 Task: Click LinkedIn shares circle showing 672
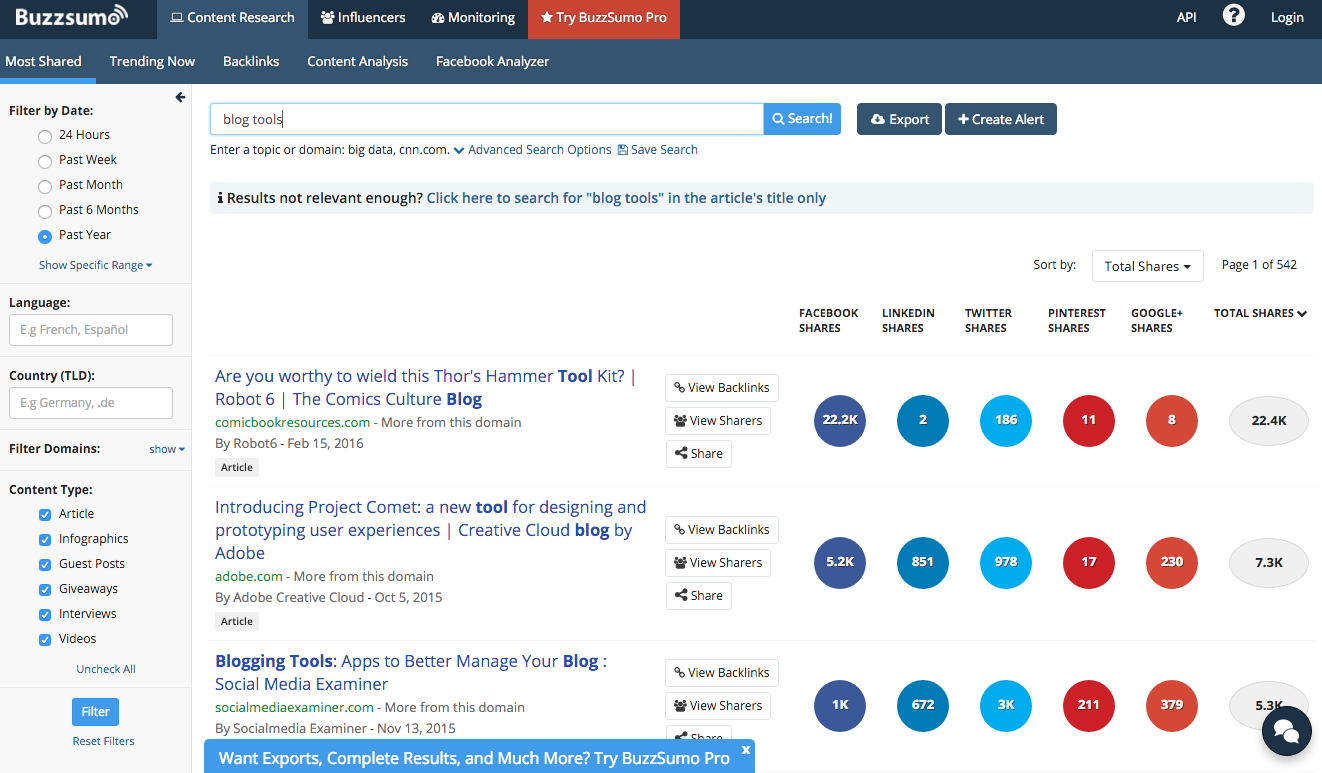pos(923,705)
